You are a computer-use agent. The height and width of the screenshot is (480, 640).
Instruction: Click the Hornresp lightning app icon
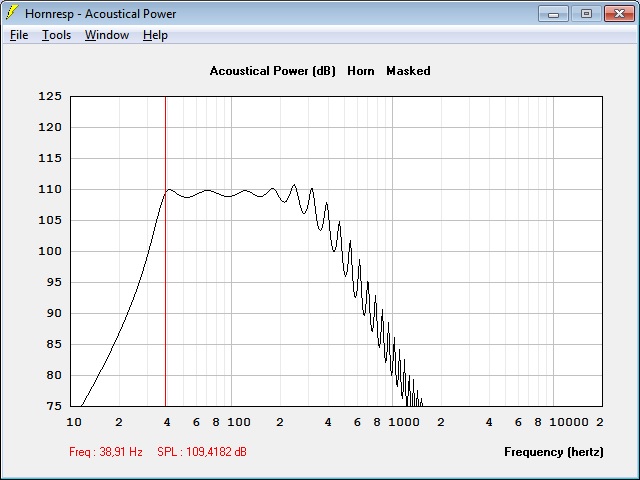click(x=11, y=13)
